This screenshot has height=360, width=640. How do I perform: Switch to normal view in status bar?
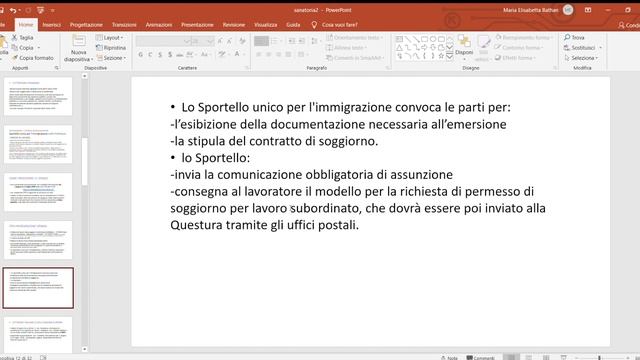[x=511, y=357]
